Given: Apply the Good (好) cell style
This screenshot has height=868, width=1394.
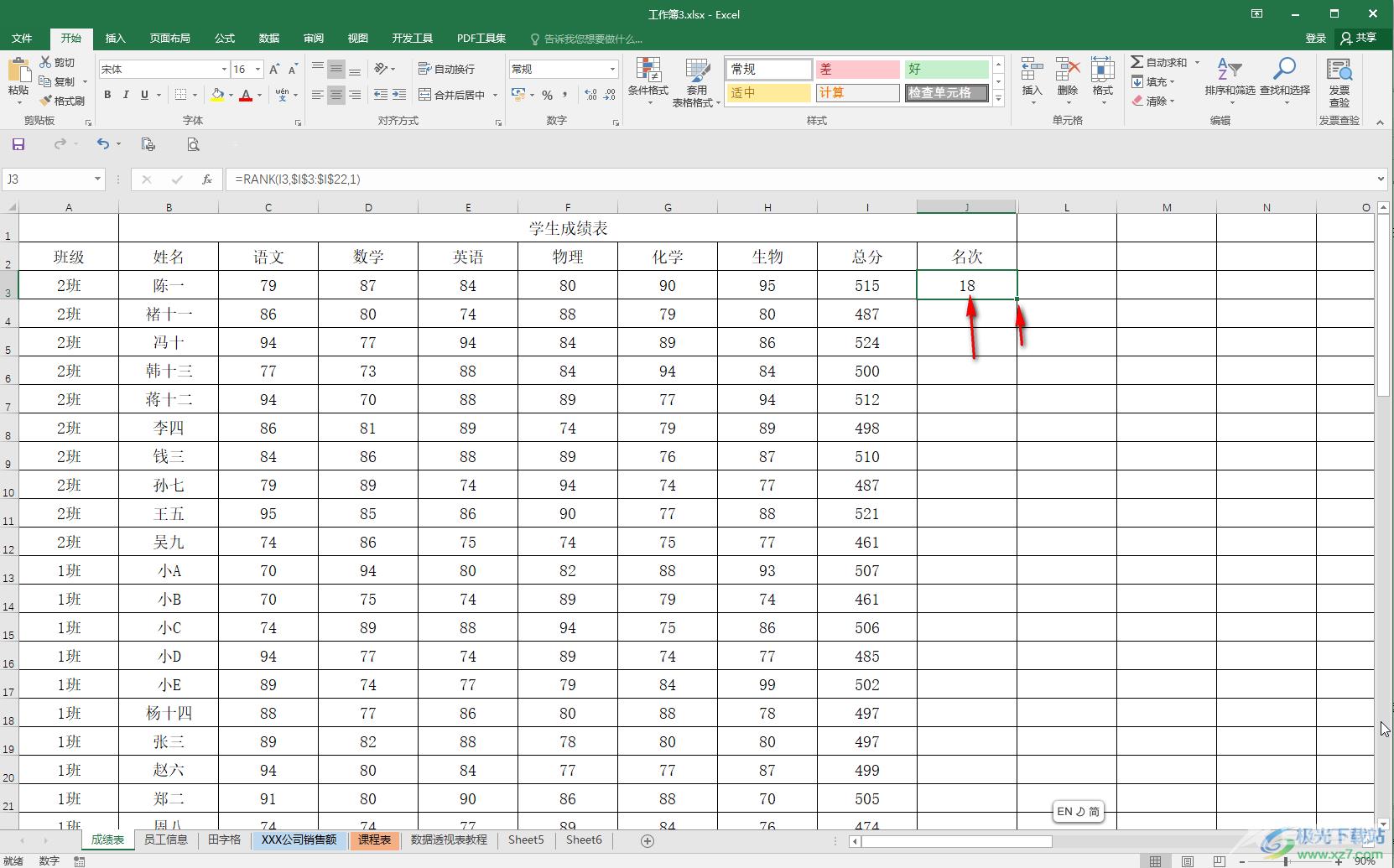Looking at the screenshot, I should point(946,70).
